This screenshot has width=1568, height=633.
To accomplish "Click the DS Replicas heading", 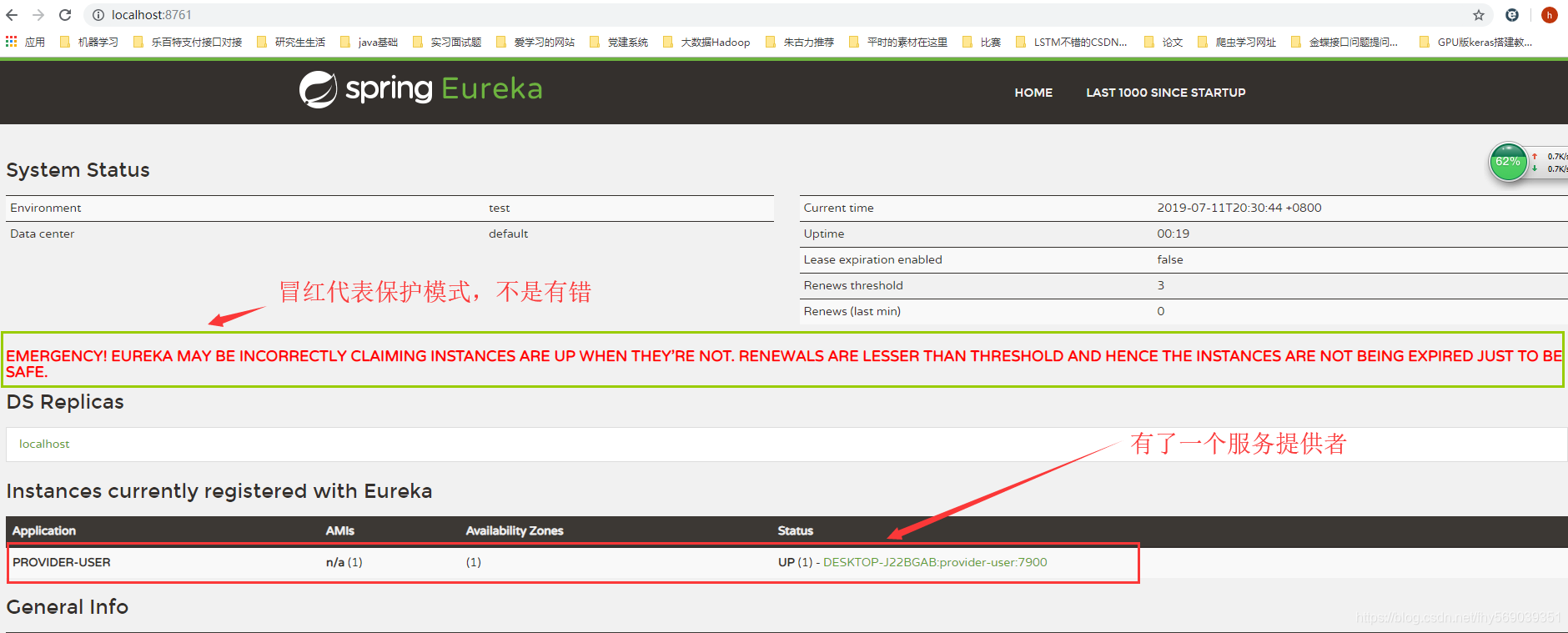I will coord(65,403).
